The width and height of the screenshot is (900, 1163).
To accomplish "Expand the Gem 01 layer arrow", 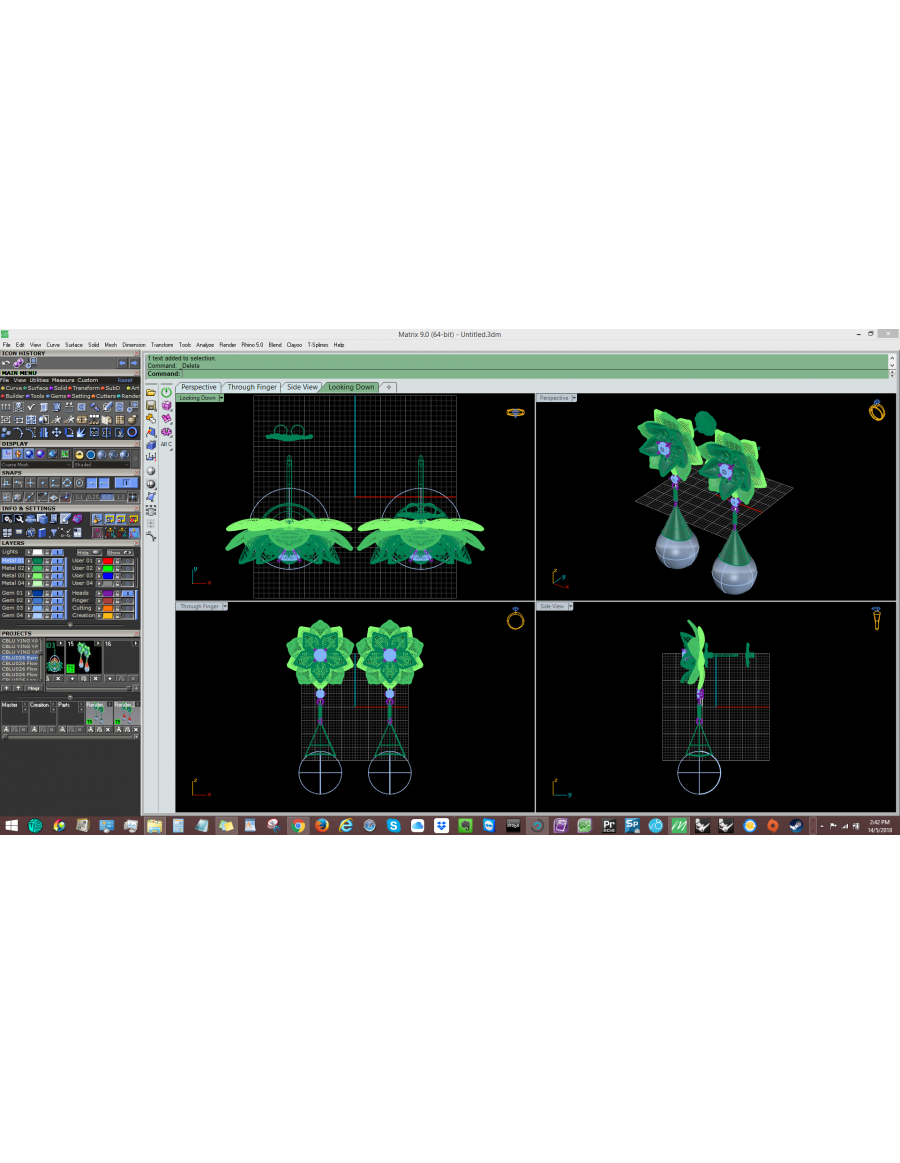I will 28,593.
